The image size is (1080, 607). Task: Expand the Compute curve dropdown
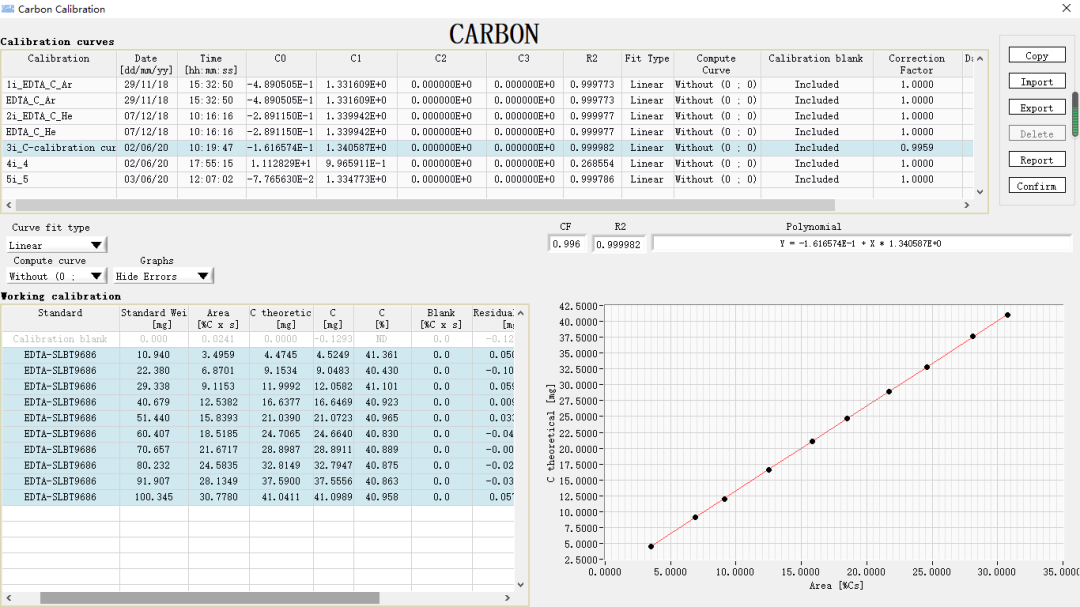pos(57,276)
